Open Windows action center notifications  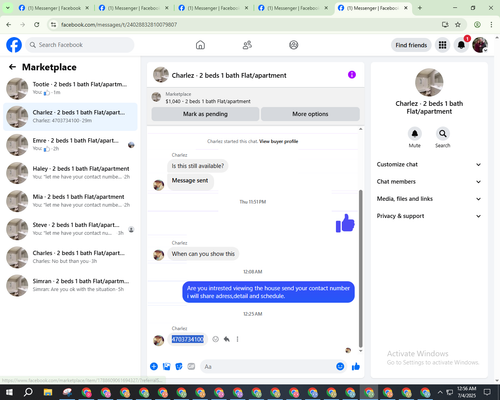[487, 392]
